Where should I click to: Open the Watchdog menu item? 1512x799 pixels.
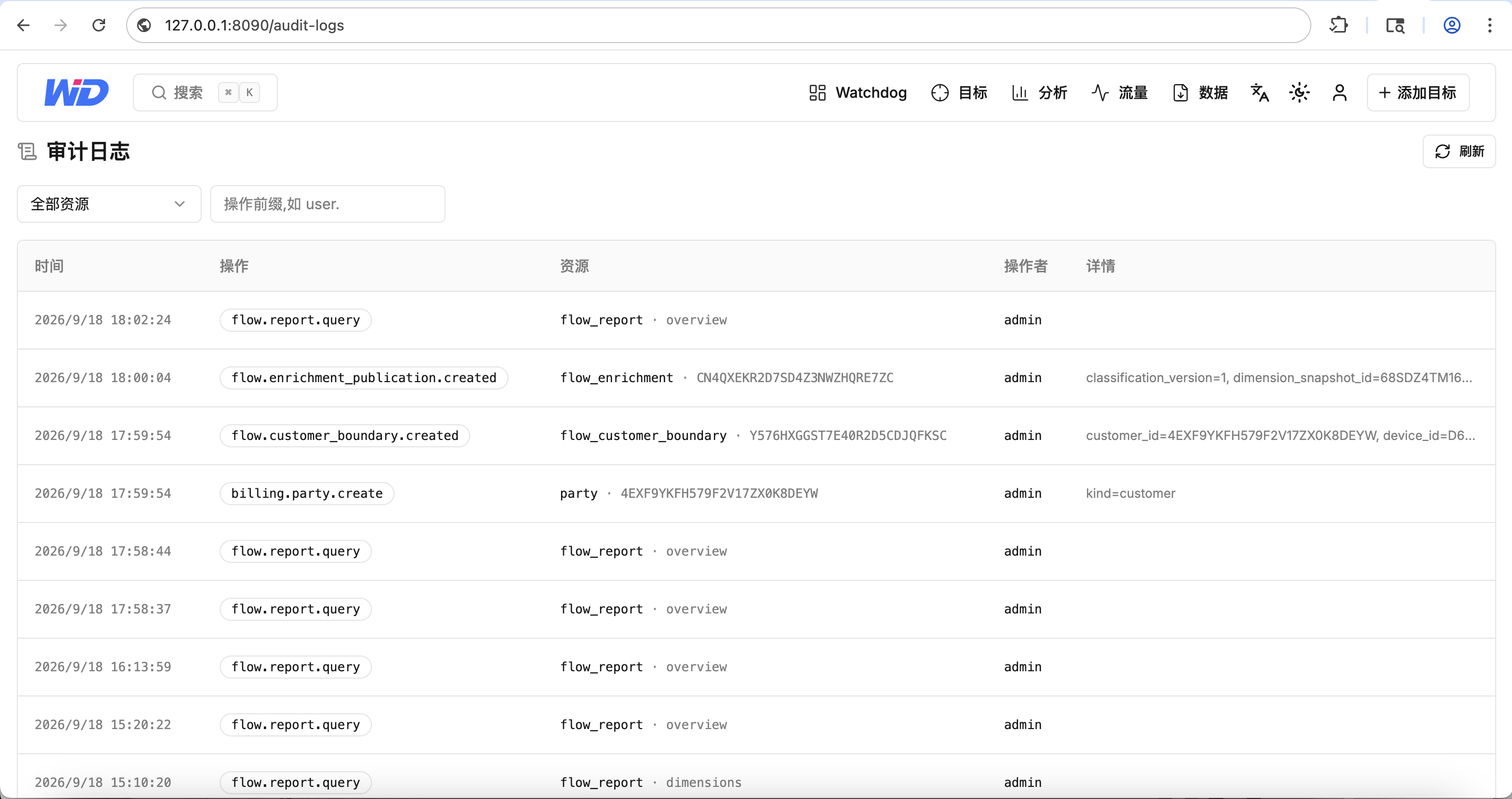pos(857,93)
